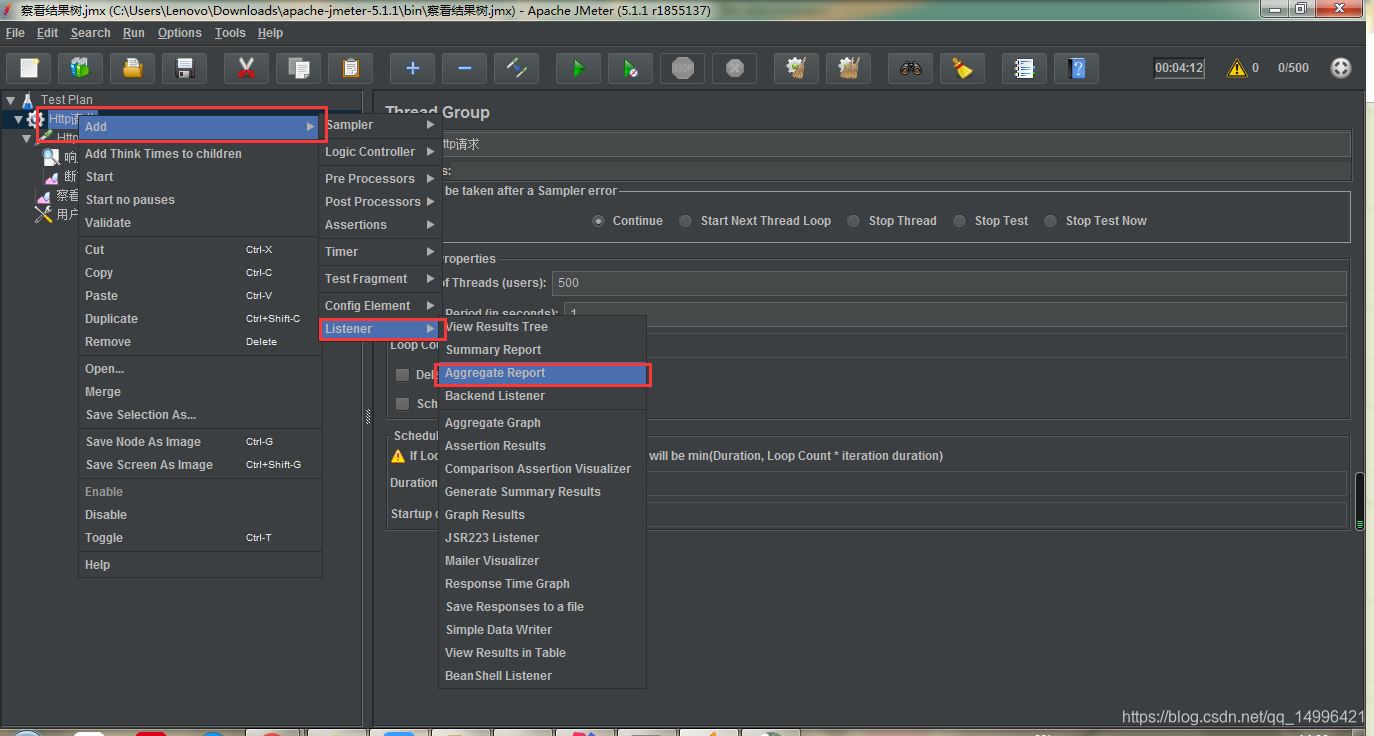Save the test plan with floppy icon
Image resolution: width=1374 pixels, height=736 pixels.
click(185, 68)
